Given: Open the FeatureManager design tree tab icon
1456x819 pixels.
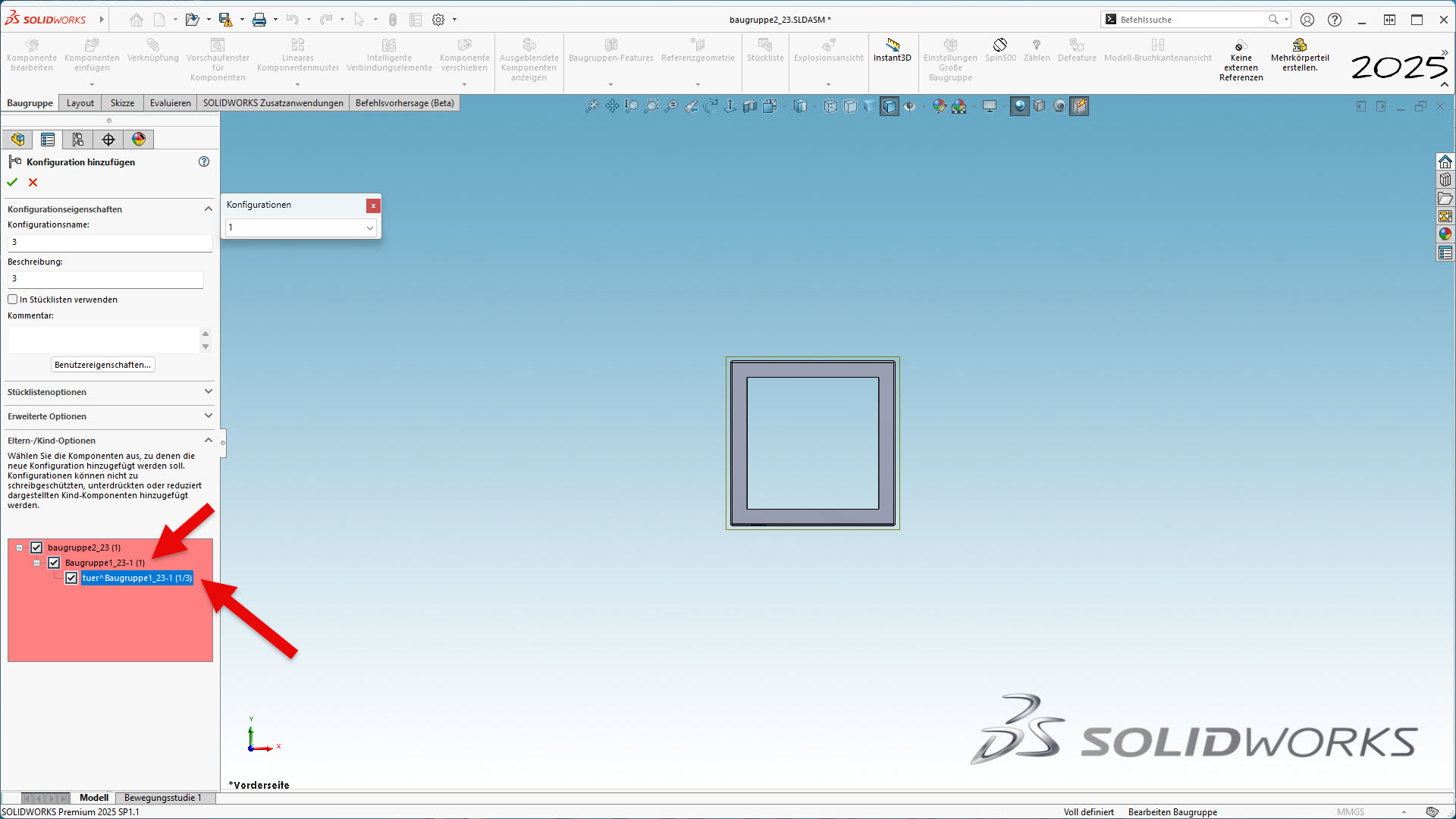Looking at the screenshot, I should pyautogui.click(x=17, y=139).
